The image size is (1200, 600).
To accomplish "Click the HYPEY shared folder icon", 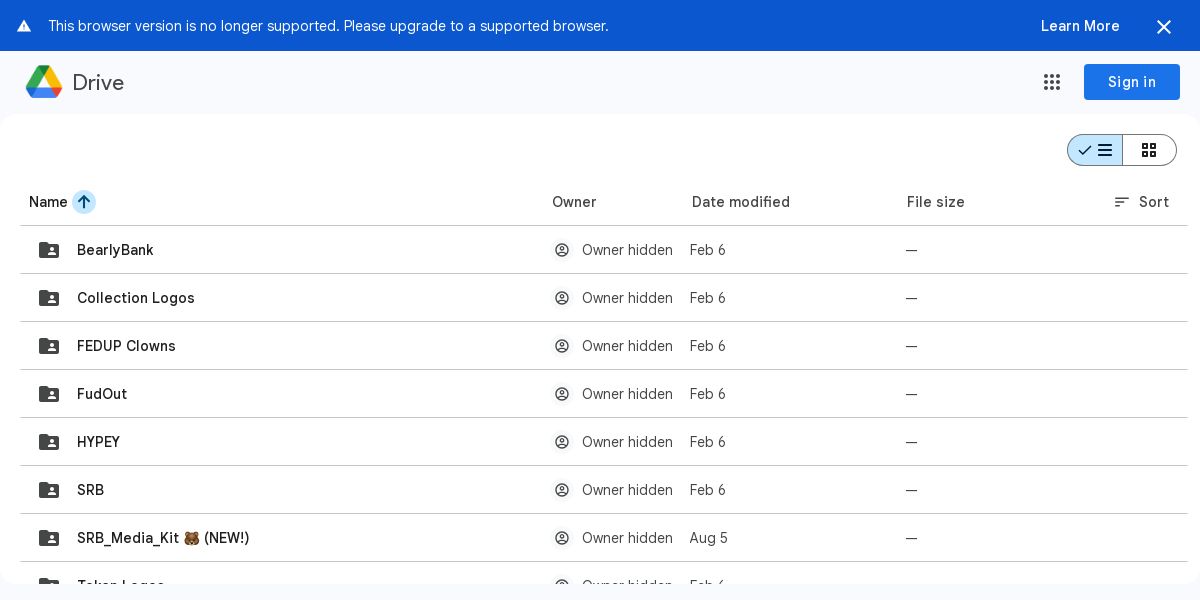I will pyautogui.click(x=49, y=442).
